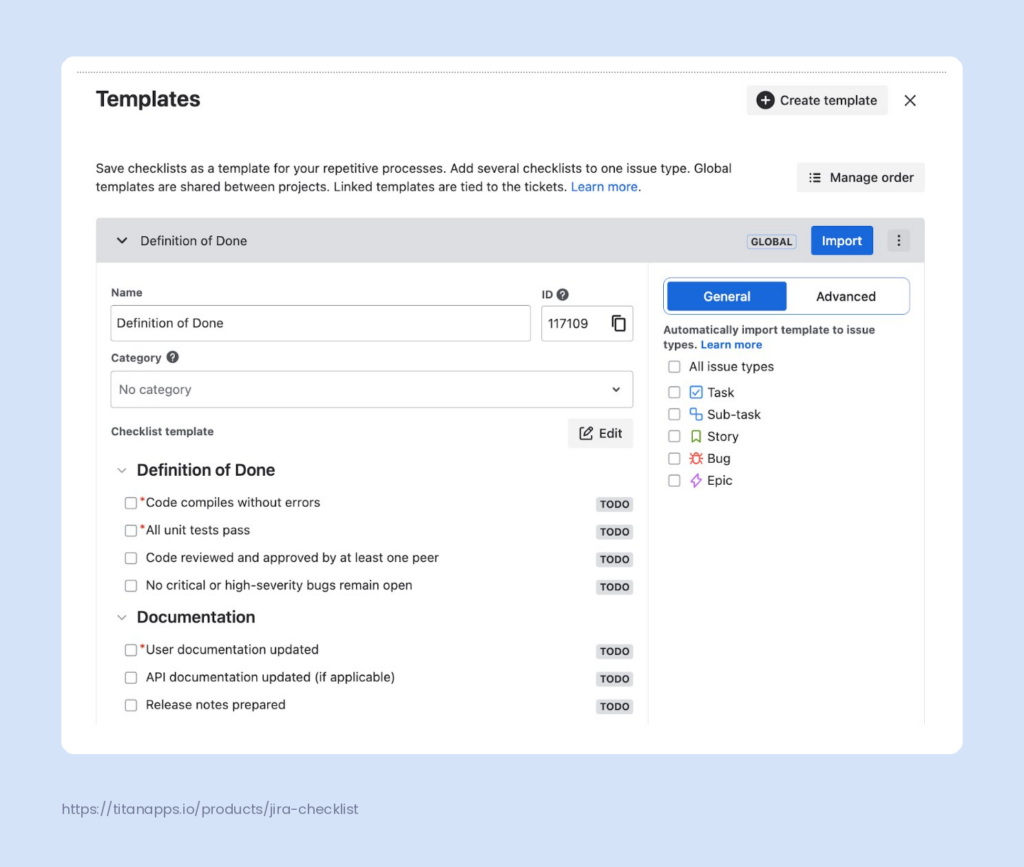Screen dimensions: 1024x867
Task: Check the Release notes prepared item
Action: 131,705
